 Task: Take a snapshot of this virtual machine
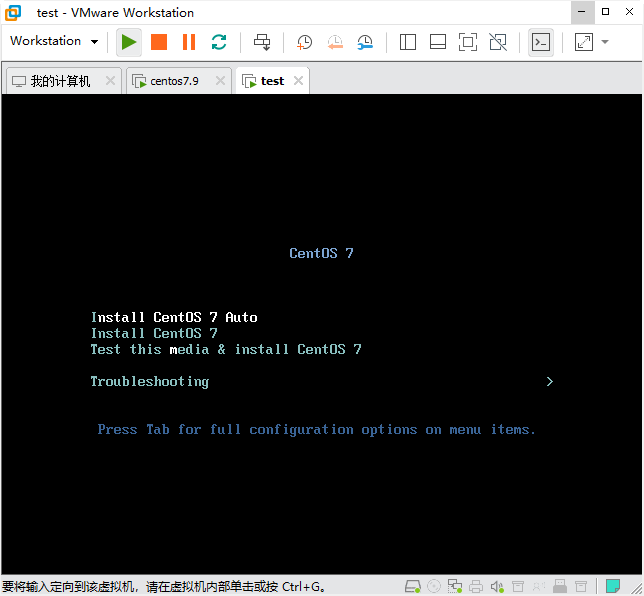[304, 42]
